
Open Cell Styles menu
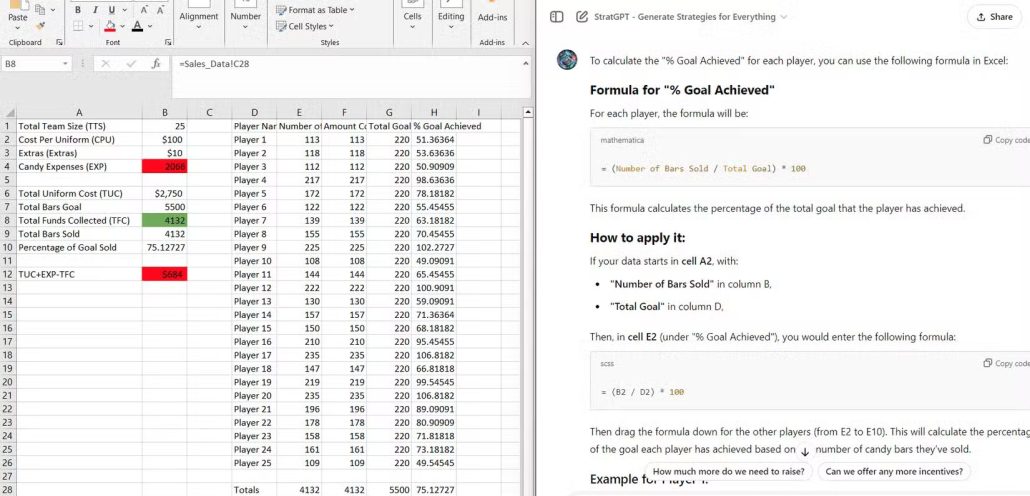click(305, 26)
